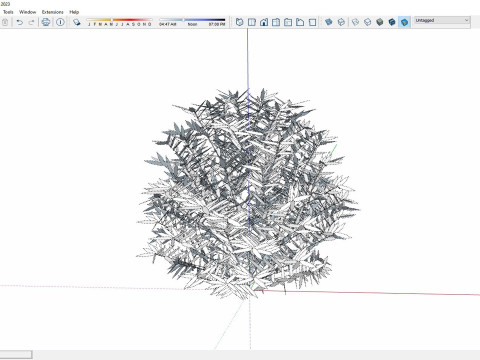Open the Extensions menu

pos(52,12)
